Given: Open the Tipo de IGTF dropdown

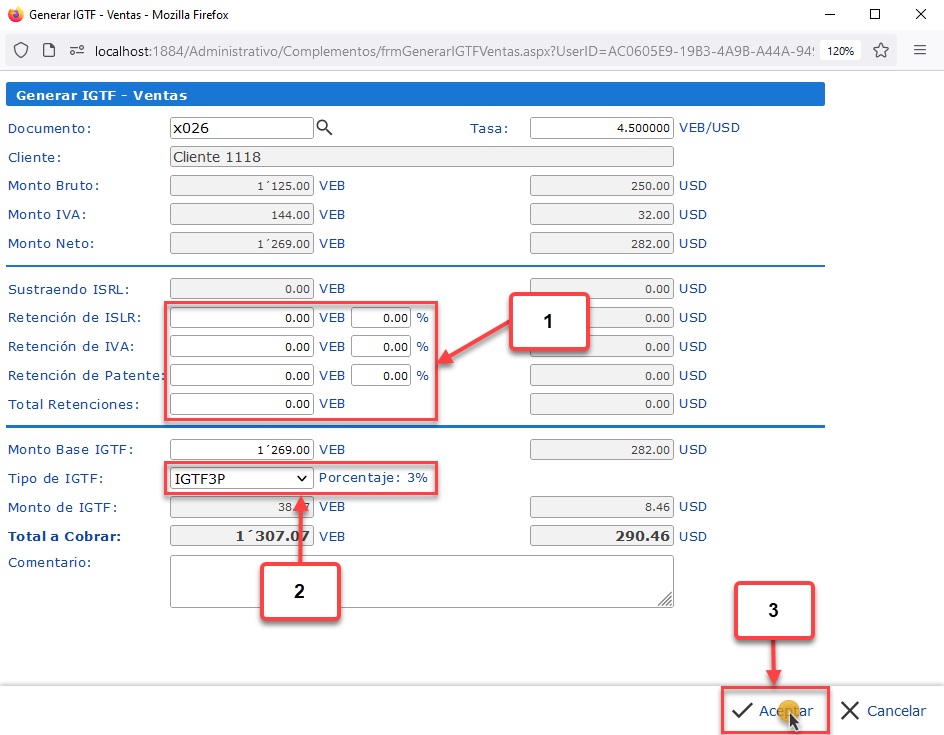Looking at the screenshot, I should pyautogui.click(x=241, y=478).
